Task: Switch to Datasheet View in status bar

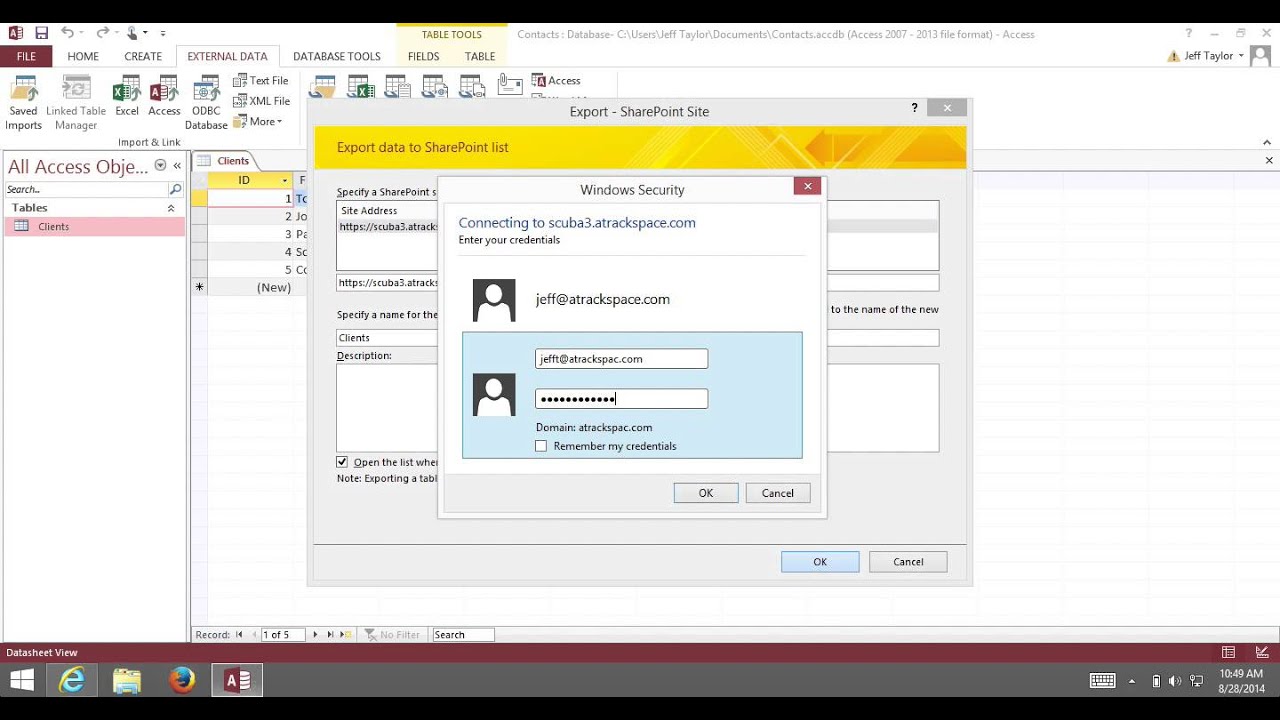Action: [1228, 652]
